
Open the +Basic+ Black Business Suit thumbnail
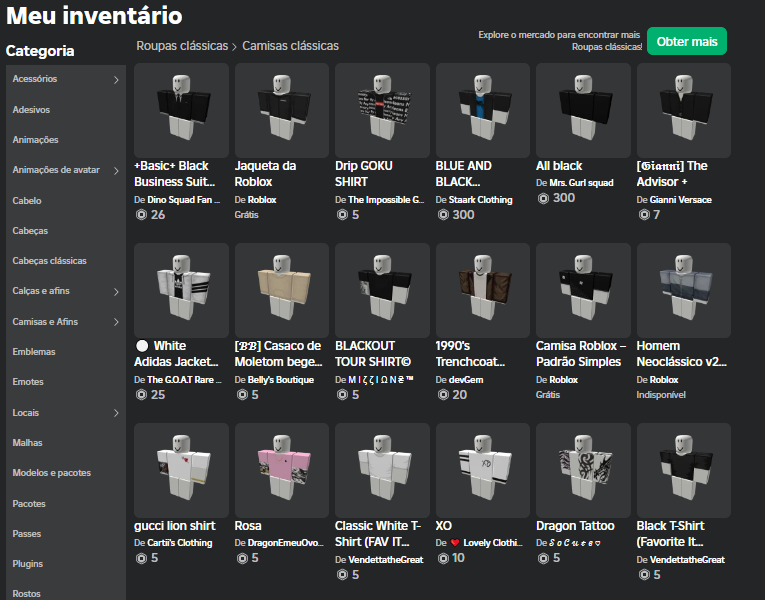click(181, 110)
